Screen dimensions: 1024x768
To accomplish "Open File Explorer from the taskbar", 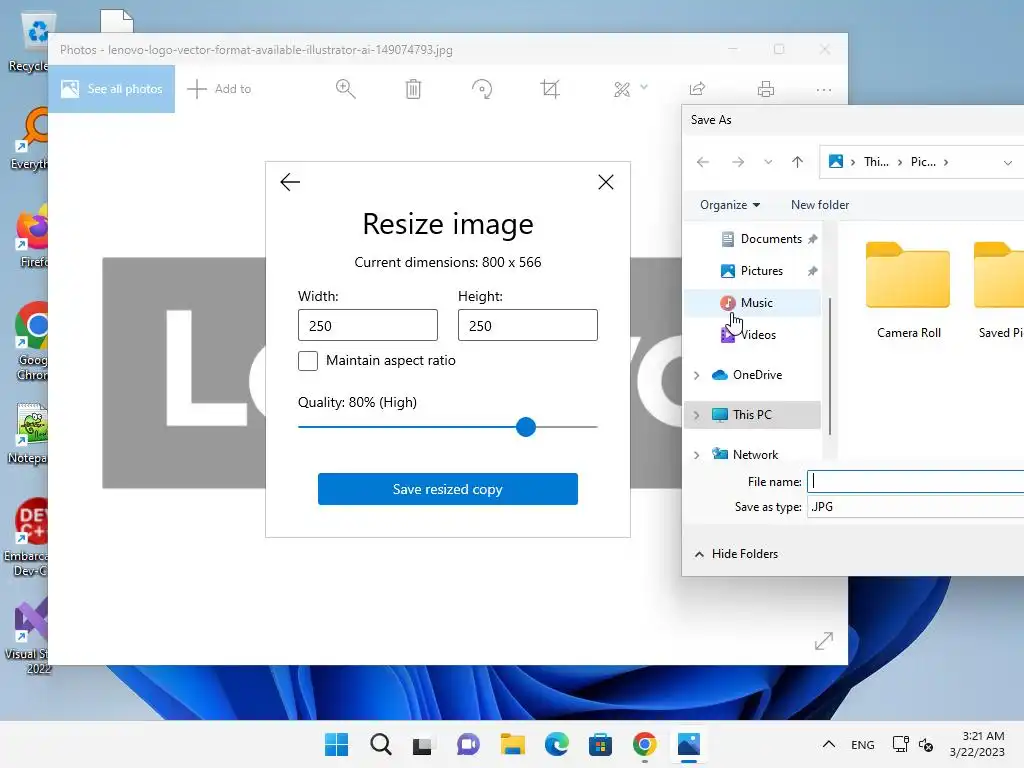I will click(x=513, y=744).
